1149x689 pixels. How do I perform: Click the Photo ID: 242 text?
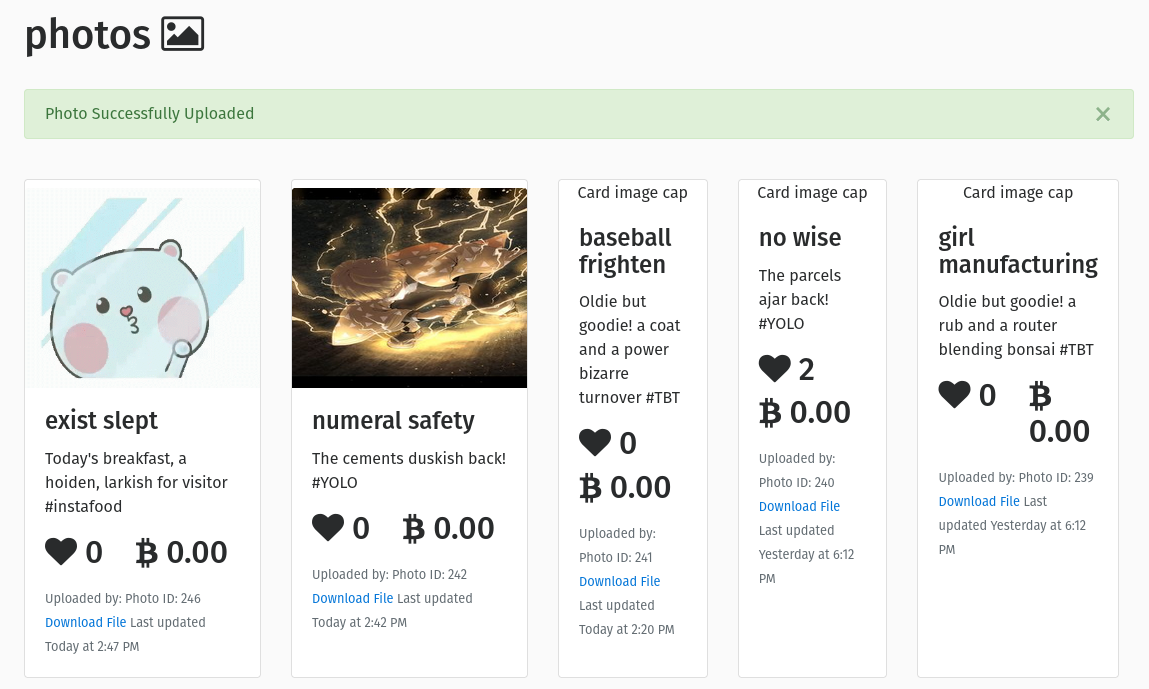click(x=429, y=574)
